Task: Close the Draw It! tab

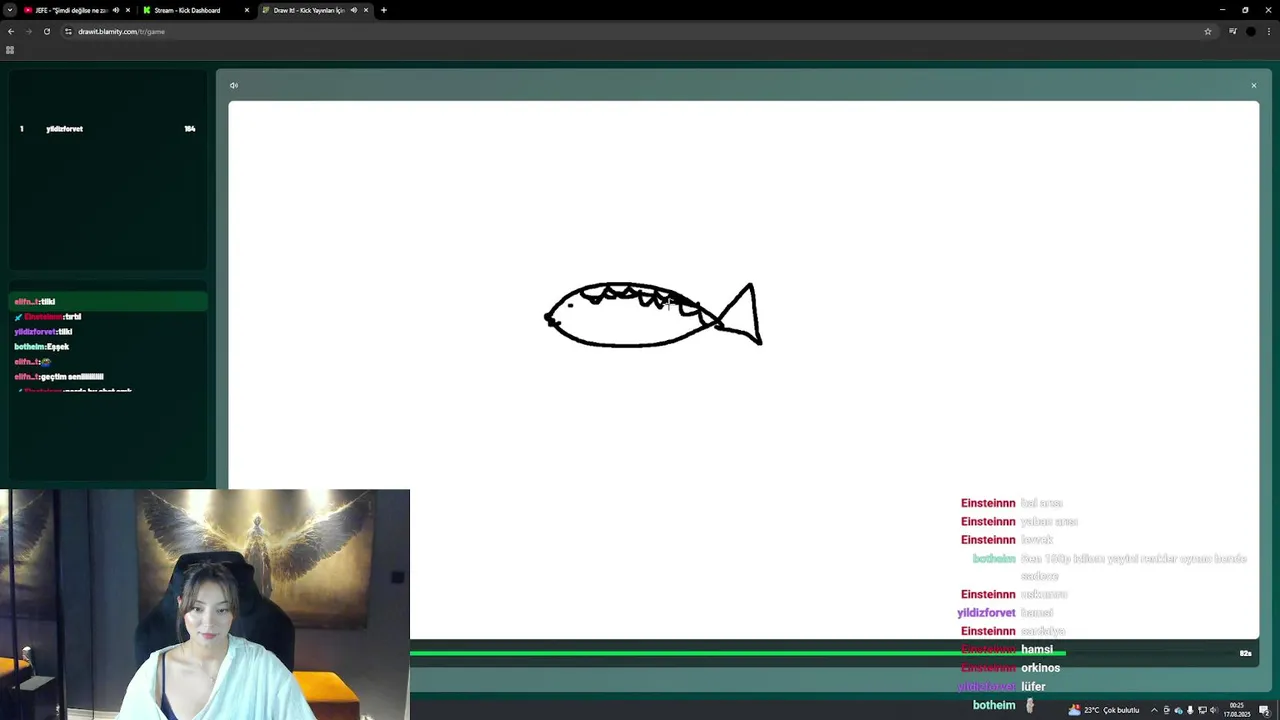Action: pos(366,10)
